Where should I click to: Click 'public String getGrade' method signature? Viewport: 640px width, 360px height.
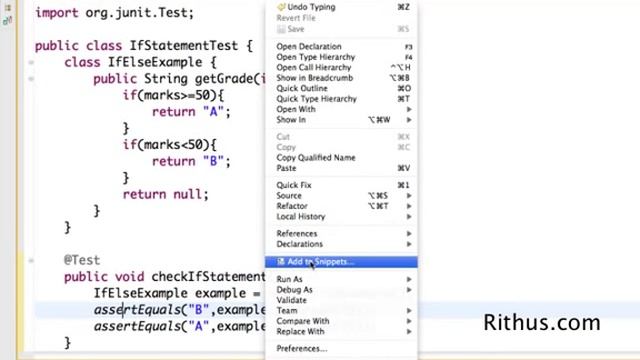pyautogui.click(x=179, y=79)
